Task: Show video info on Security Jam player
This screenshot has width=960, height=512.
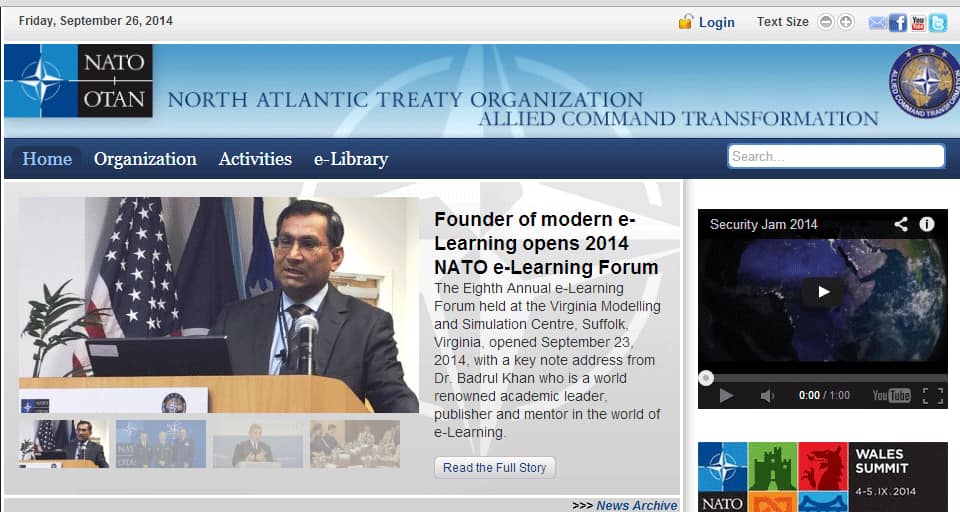Action: (927, 224)
